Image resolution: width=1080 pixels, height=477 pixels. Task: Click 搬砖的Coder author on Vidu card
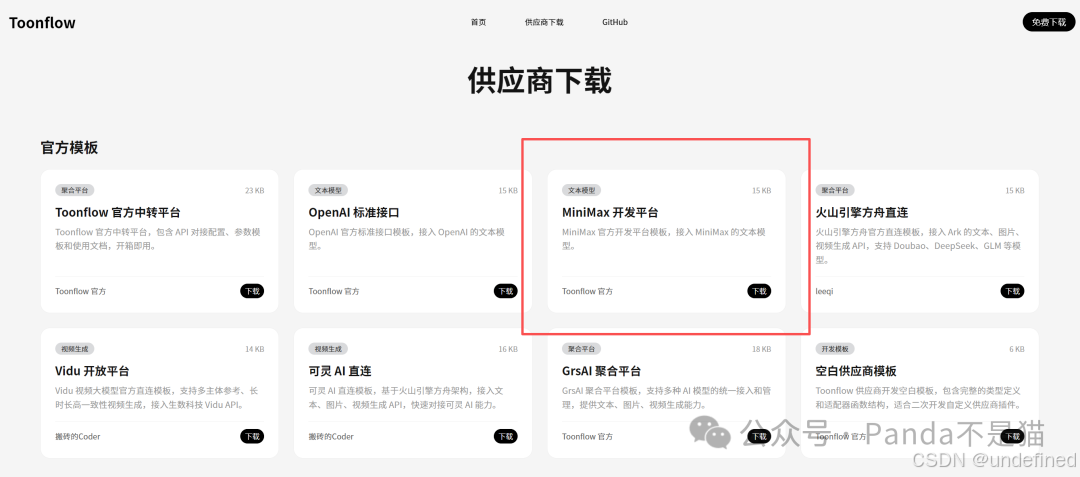click(x=78, y=436)
